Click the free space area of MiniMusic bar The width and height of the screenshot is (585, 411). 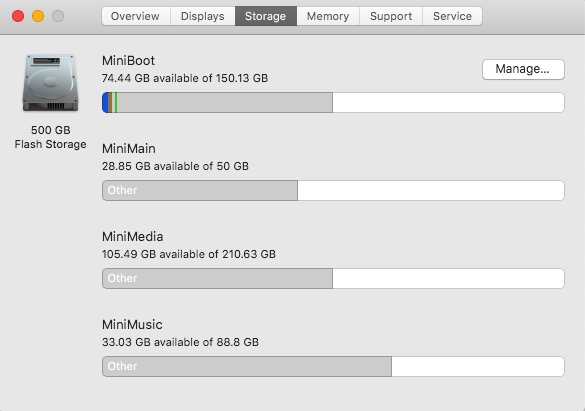[x=478, y=367]
